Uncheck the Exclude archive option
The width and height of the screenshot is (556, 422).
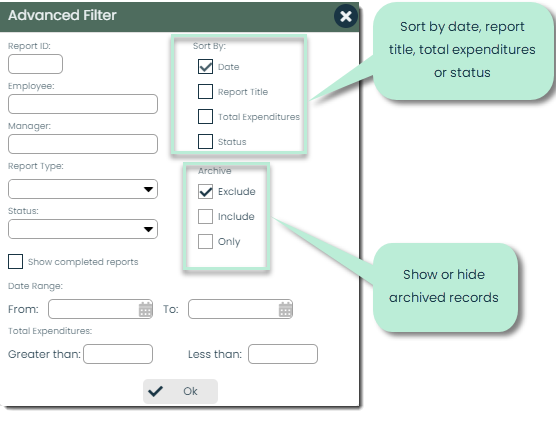pyautogui.click(x=205, y=191)
